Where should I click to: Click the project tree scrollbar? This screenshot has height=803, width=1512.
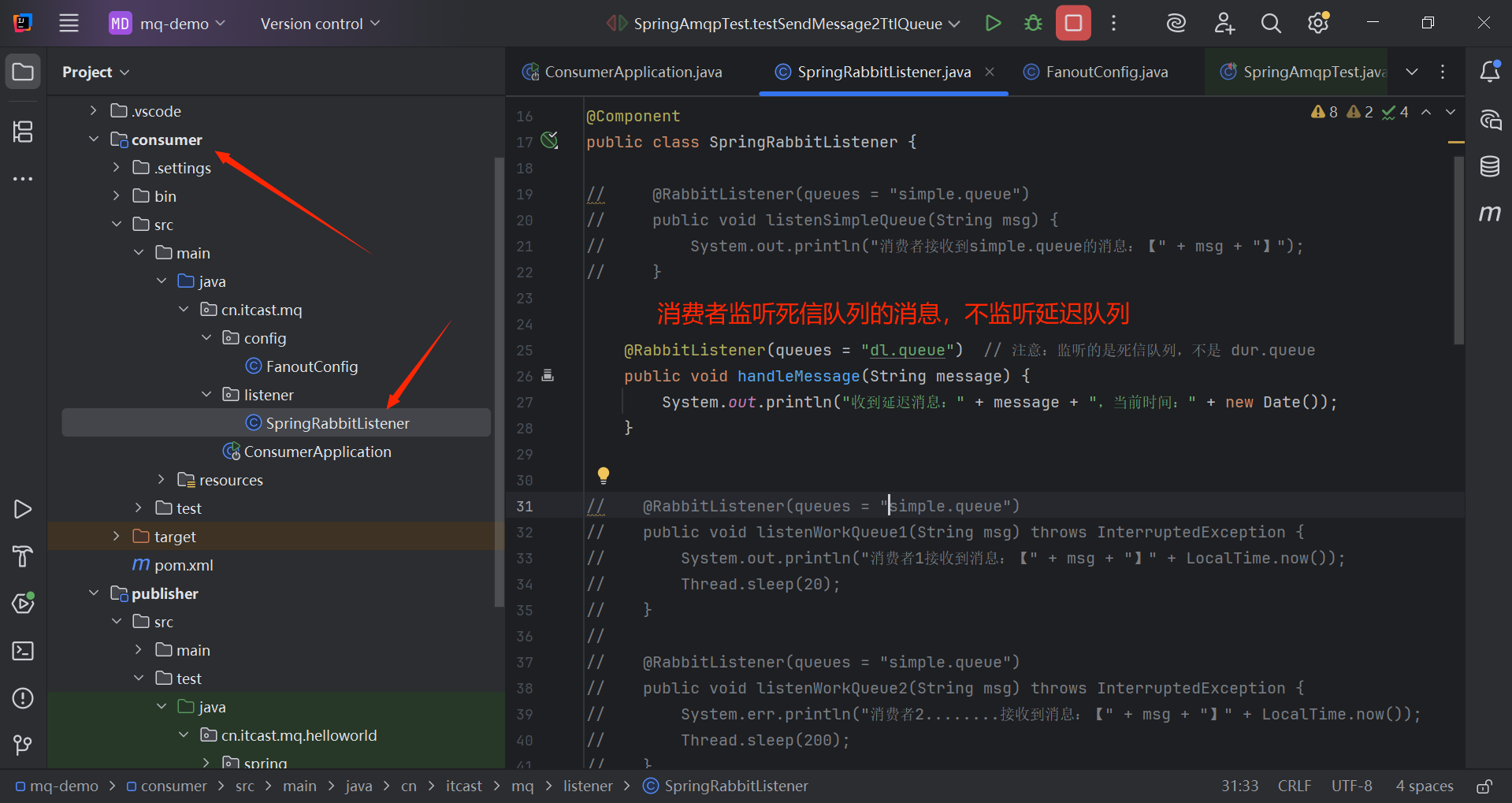point(499,382)
